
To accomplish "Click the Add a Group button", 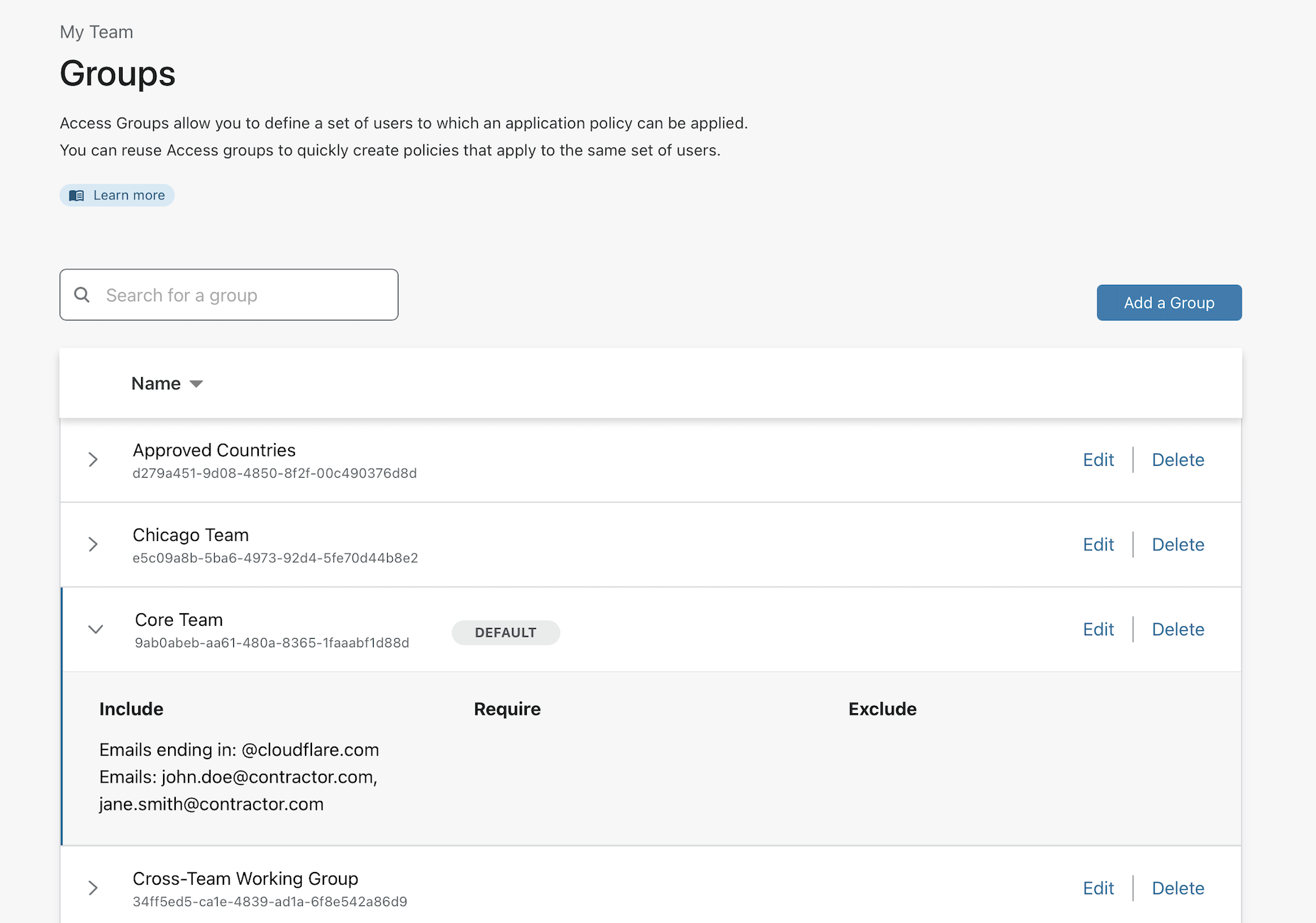I will pos(1169,303).
